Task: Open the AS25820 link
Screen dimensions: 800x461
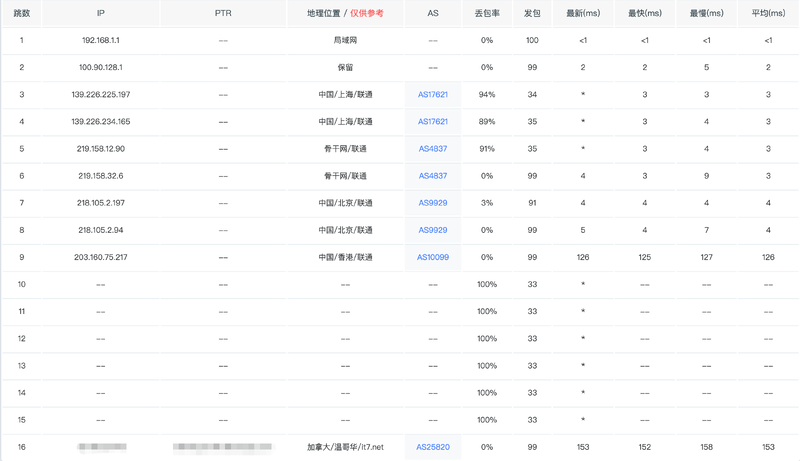Action: coord(433,447)
